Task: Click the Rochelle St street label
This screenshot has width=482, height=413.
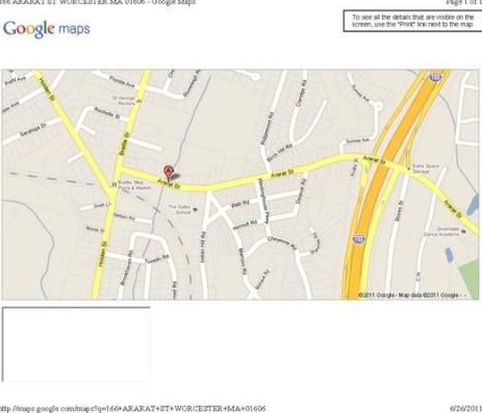Action: coord(107,113)
